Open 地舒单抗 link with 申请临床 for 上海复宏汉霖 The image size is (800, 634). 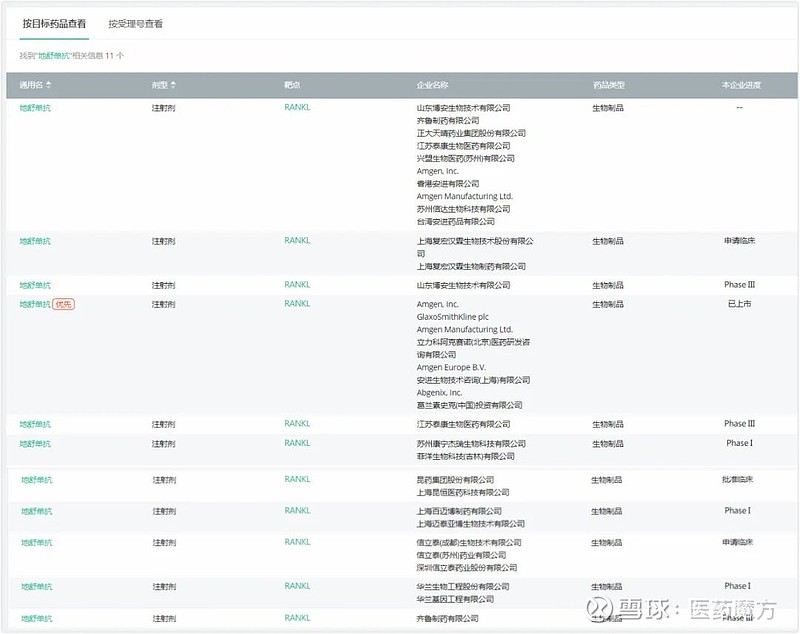(35, 241)
